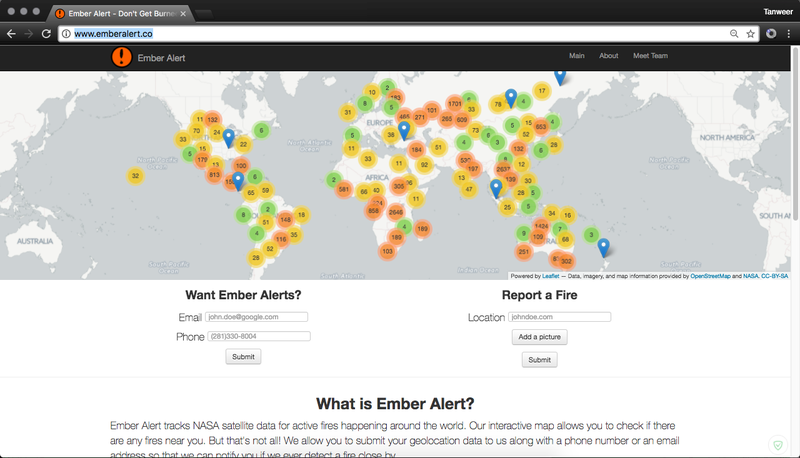
Task: Submit the Want Ember Alerts form
Action: [243, 357]
